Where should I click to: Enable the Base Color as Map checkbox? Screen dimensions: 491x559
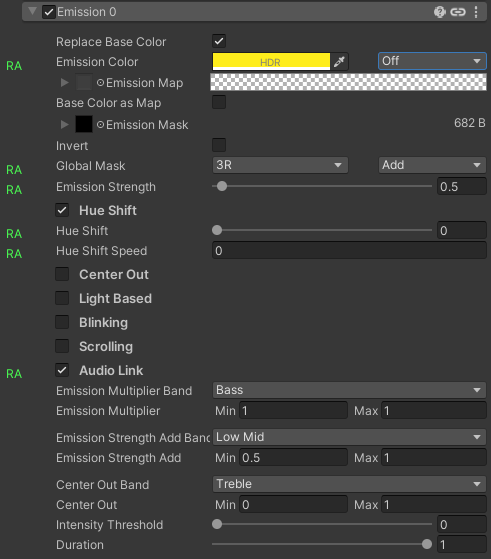pos(219,102)
